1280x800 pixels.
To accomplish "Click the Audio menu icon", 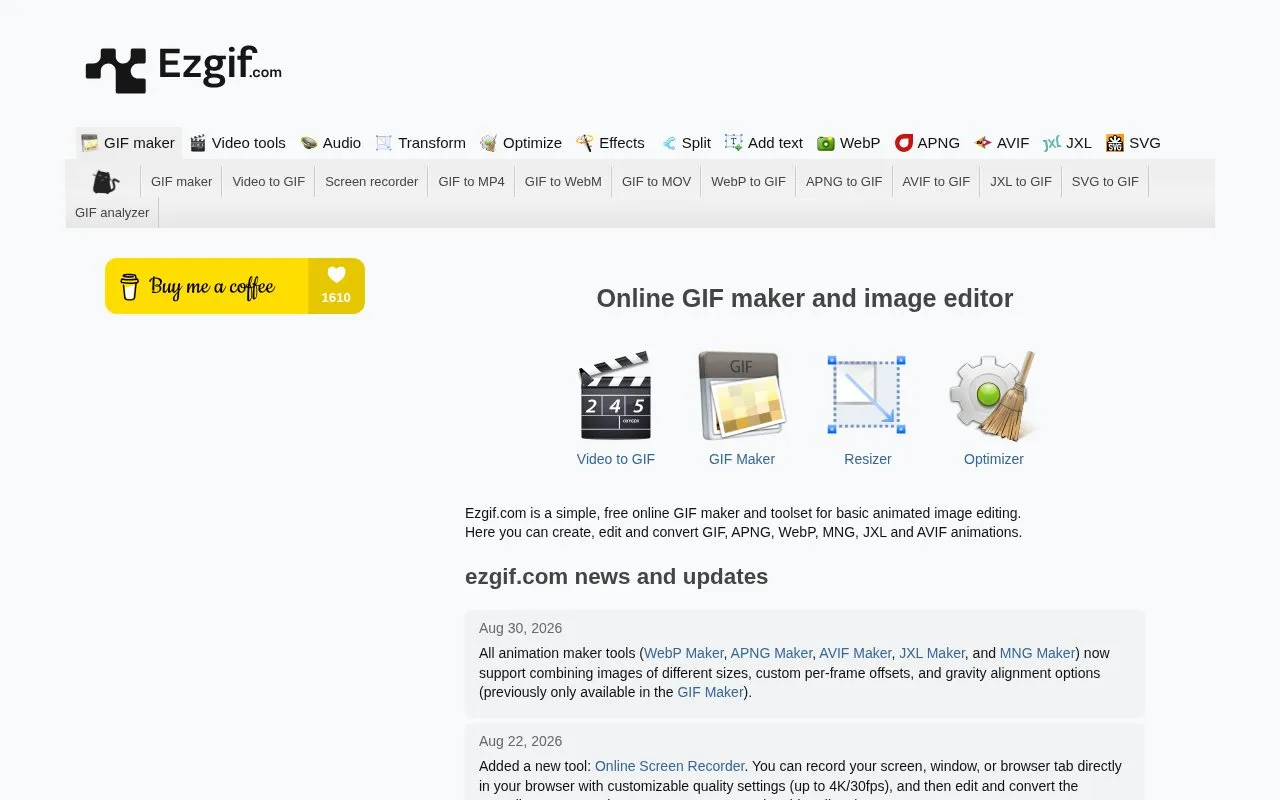I will 309,143.
